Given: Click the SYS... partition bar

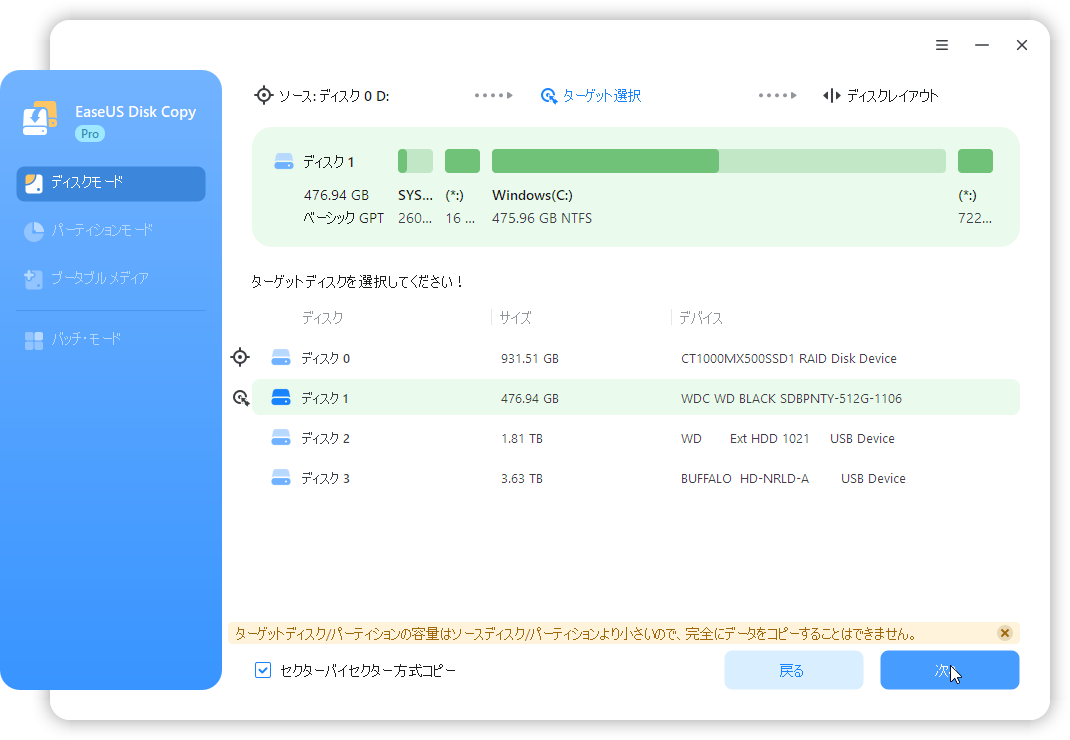Looking at the screenshot, I should 416,161.
